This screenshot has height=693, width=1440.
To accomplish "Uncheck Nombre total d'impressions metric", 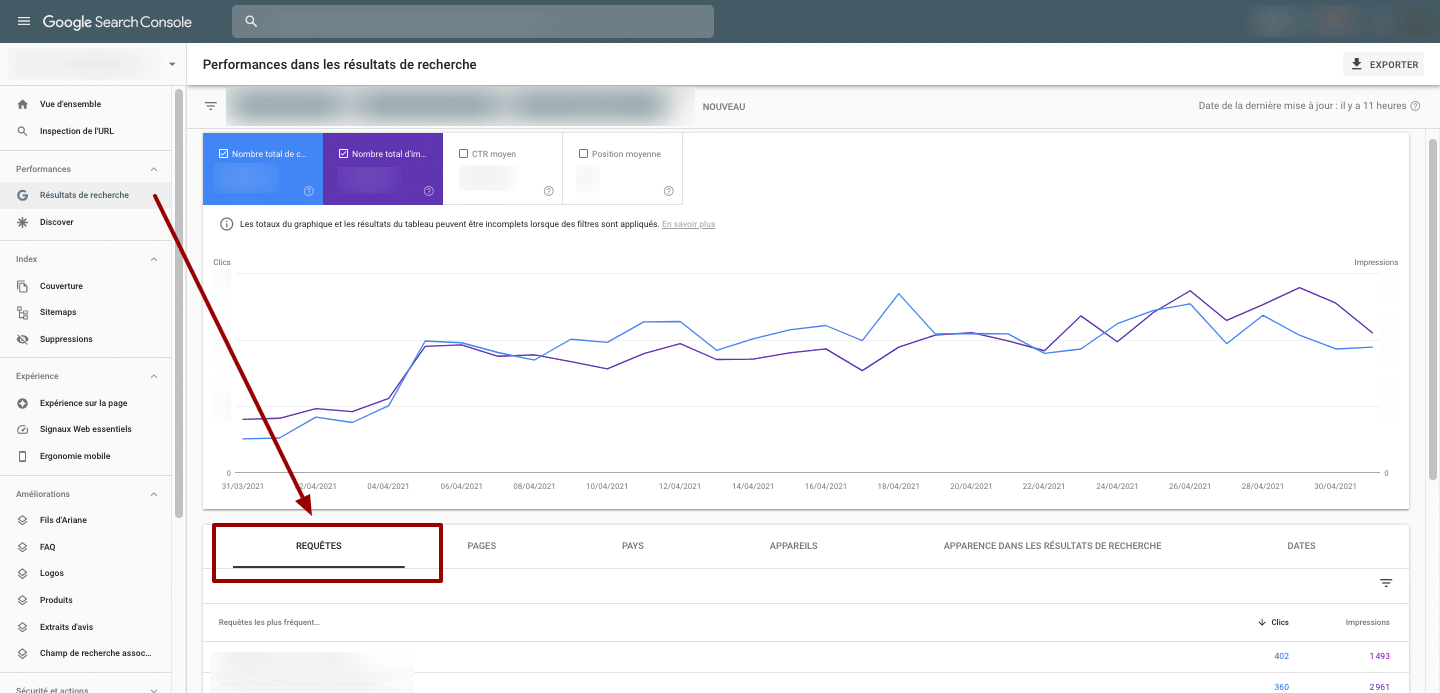I will (344, 154).
